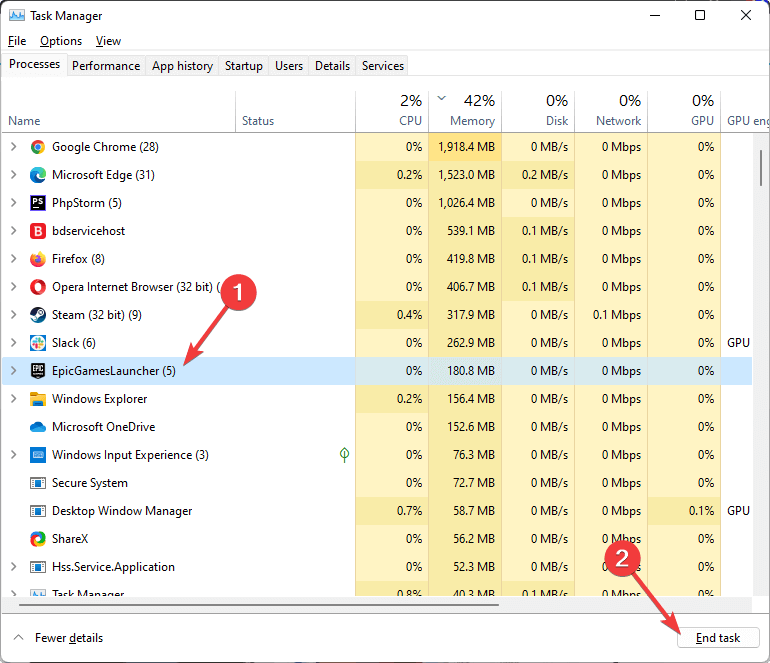This screenshot has height=663, width=770.
Task: Expand the Microsoft Edge (31) process group
Action: click(x=14, y=175)
